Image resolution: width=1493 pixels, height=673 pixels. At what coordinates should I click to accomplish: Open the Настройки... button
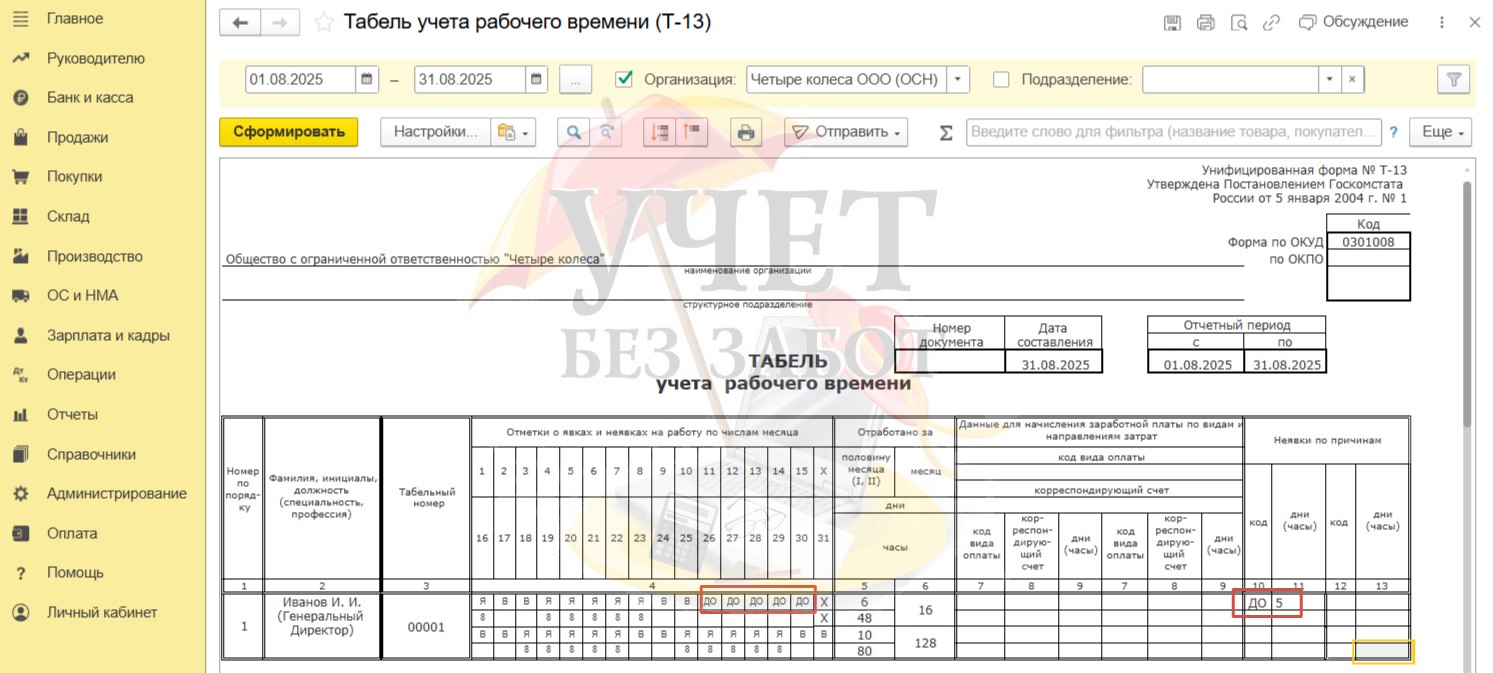436,132
